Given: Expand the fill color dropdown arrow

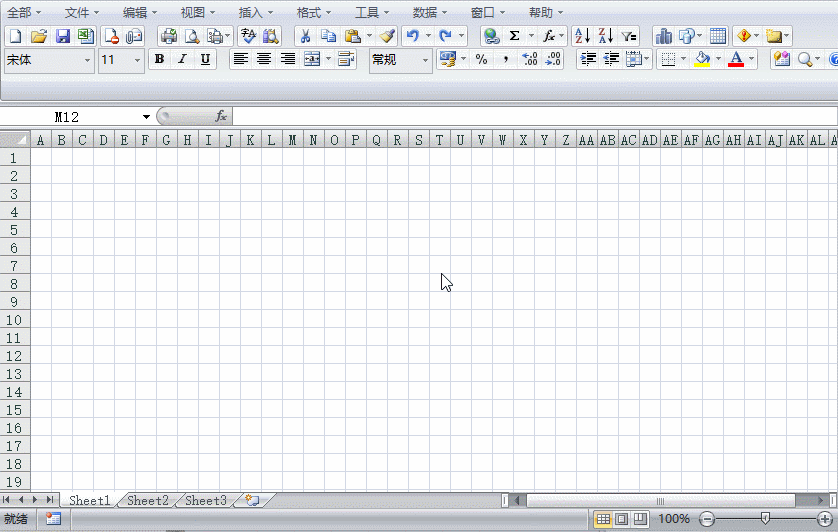Looking at the screenshot, I should (x=718, y=59).
